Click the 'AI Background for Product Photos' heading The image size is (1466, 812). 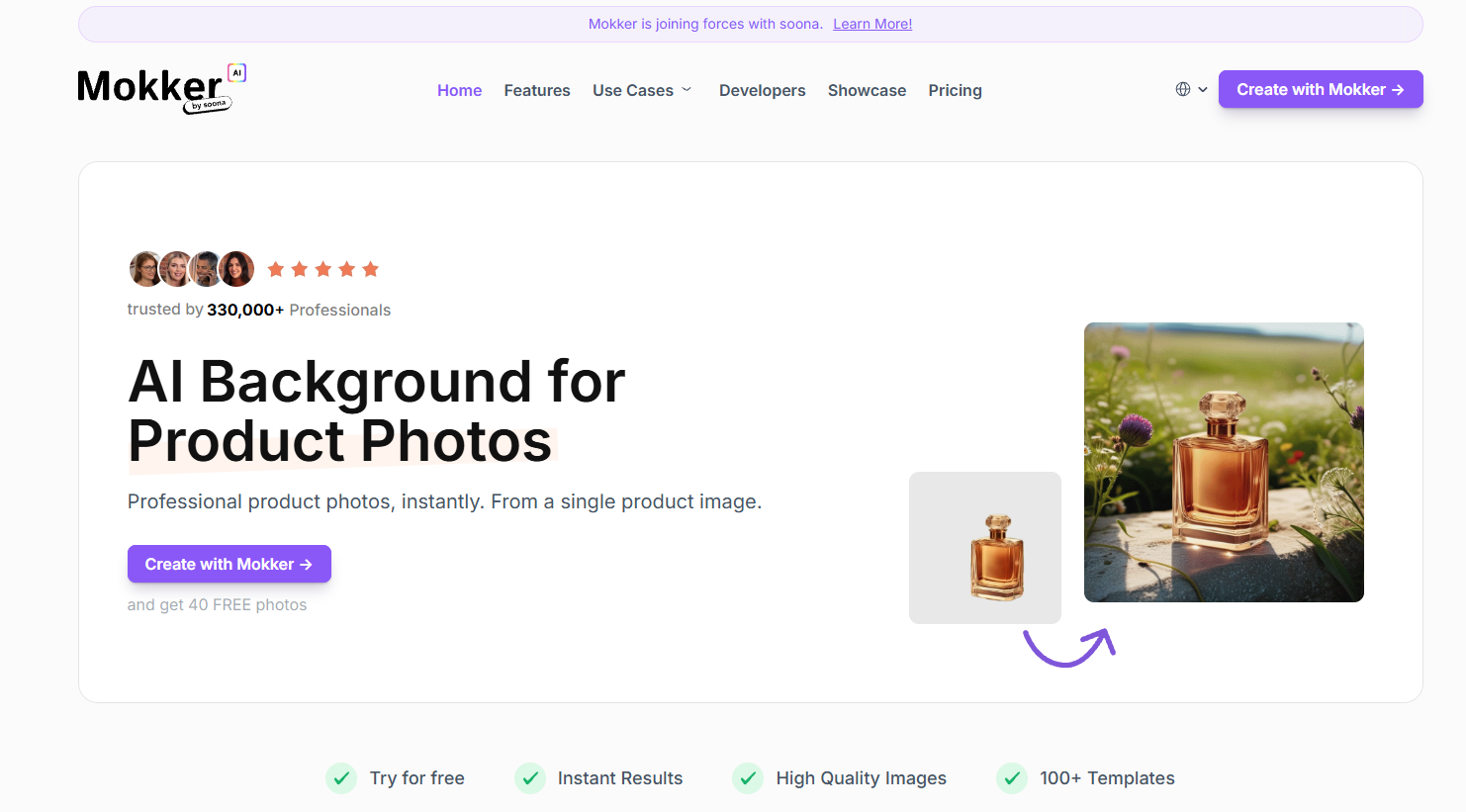pos(377,410)
